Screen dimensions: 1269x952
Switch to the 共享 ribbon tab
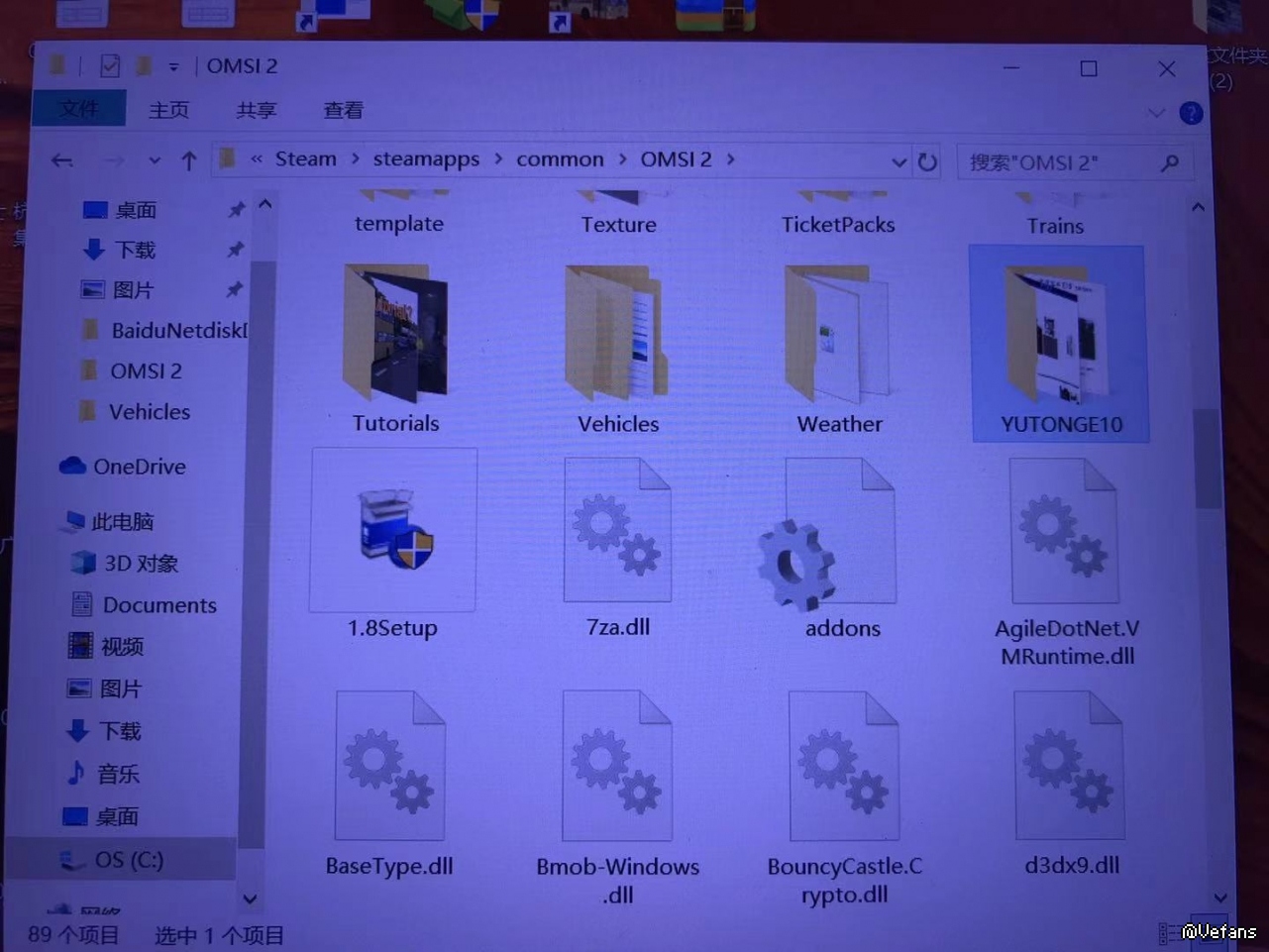pos(257,110)
